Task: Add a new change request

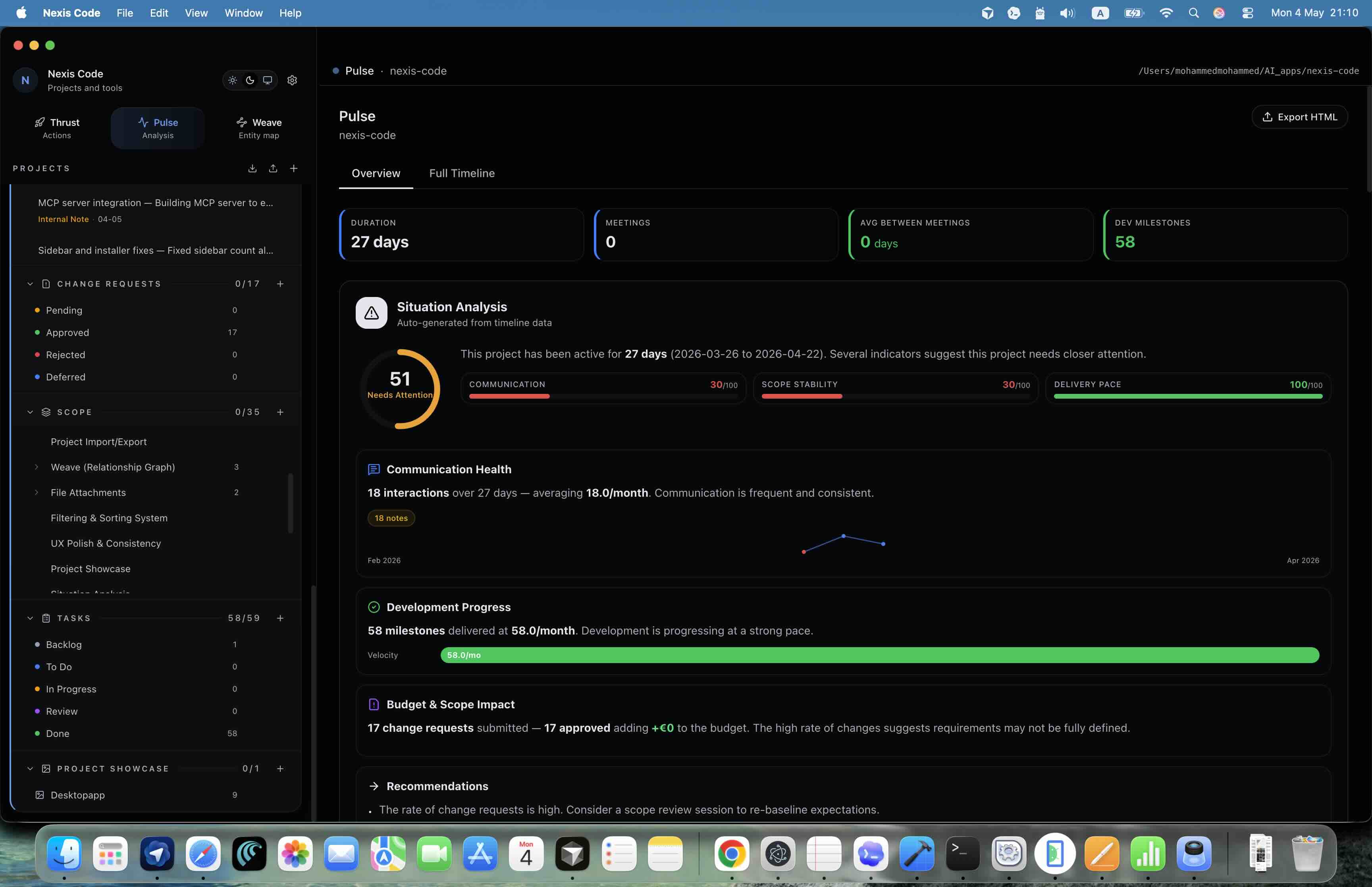Action: click(x=280, y=284)
